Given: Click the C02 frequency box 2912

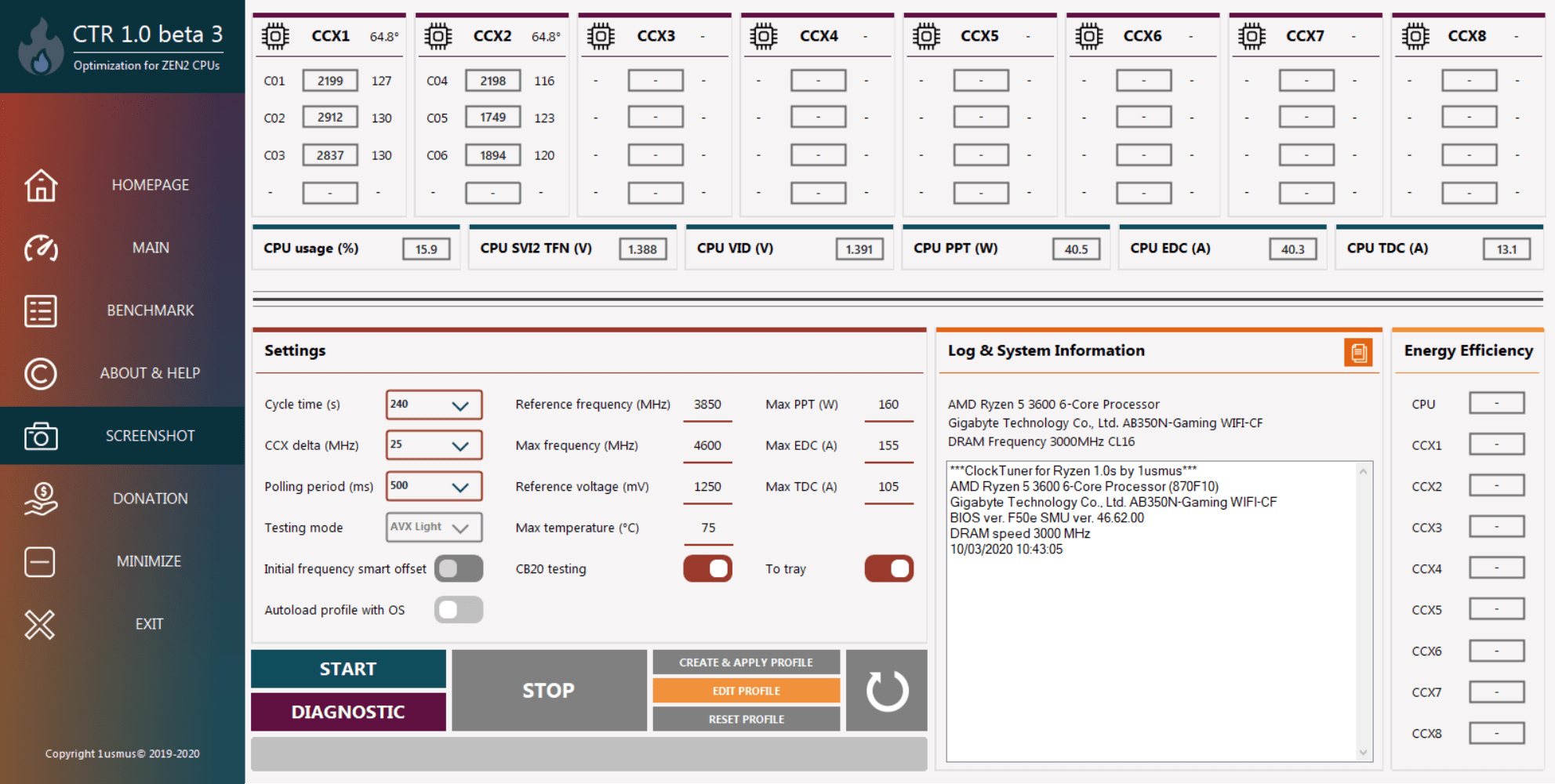Looking at the screenshot, I should [330, 118].
